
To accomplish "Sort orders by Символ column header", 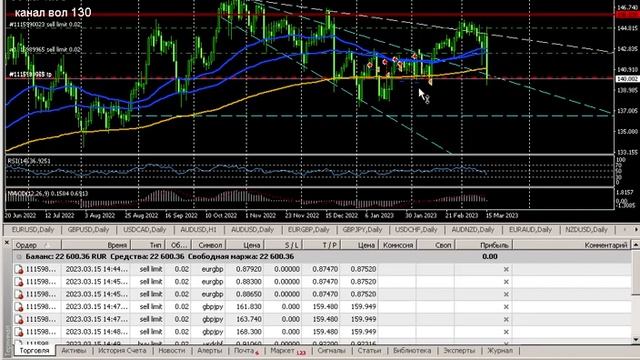I will click(208, 245).
